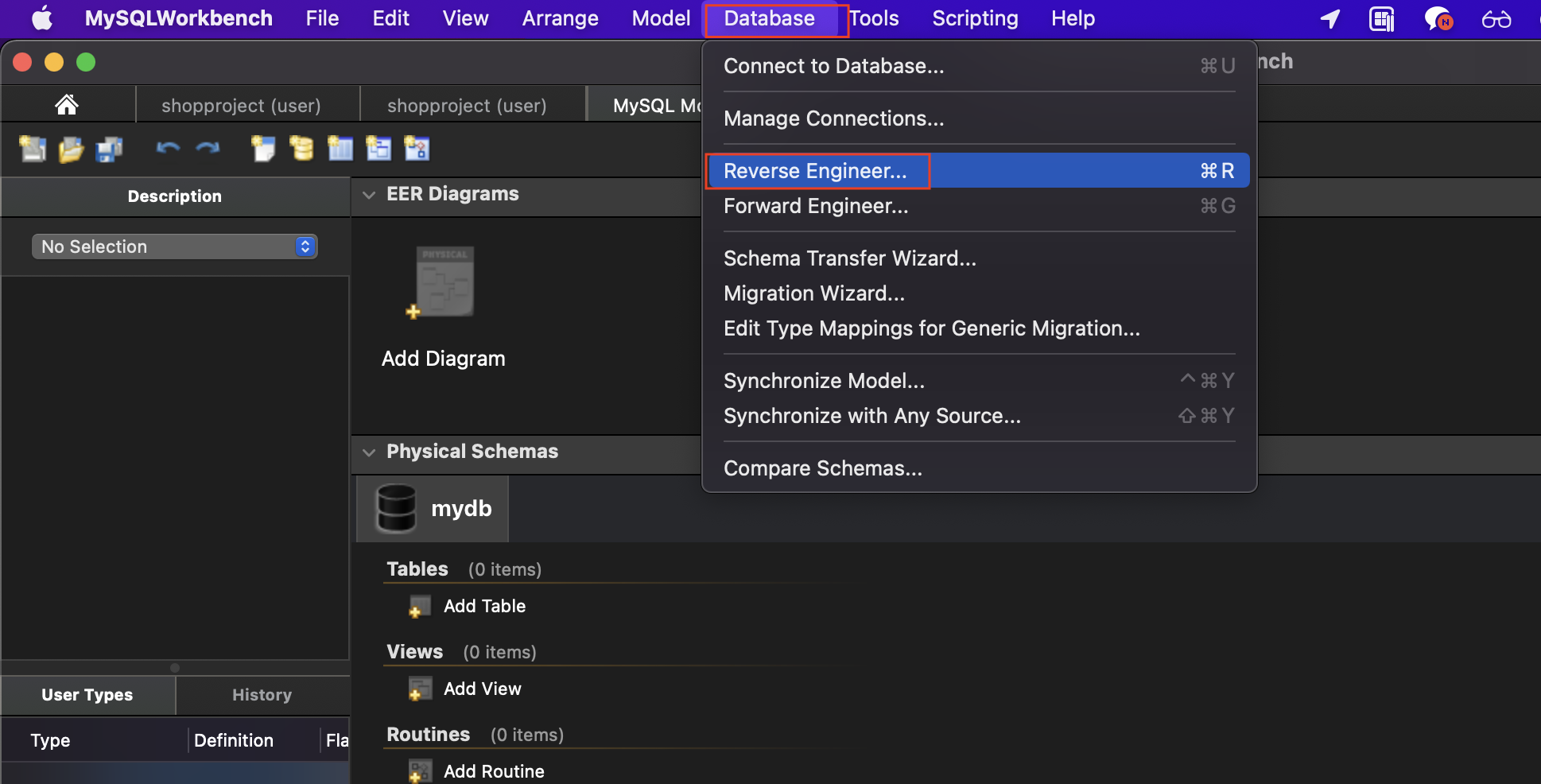
Task: Click the Description panel header
Action: click(x=175, y=196)
